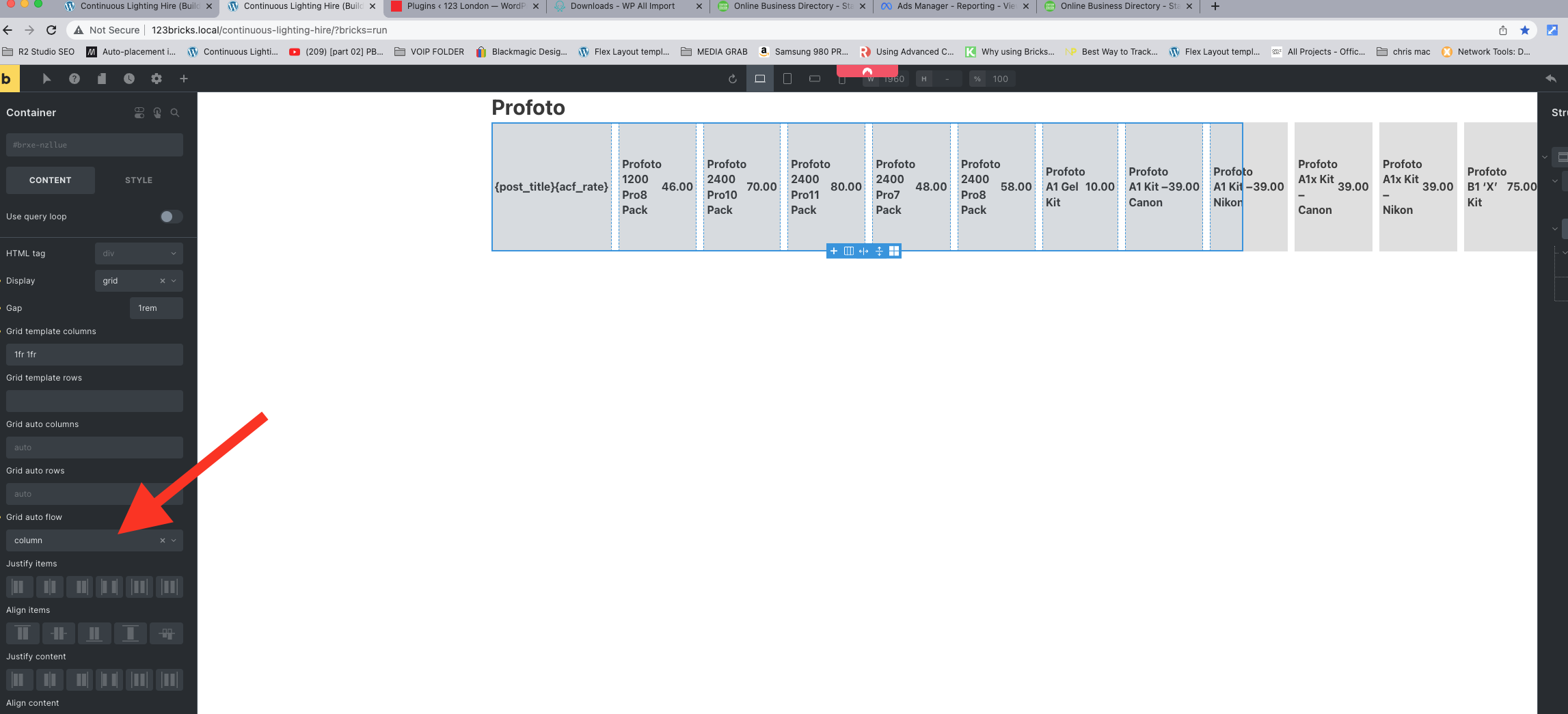Click horizontal spacing icon on container action bar
The height and width of the screenshot is (714, 1568).
click(x=864, y=251)
